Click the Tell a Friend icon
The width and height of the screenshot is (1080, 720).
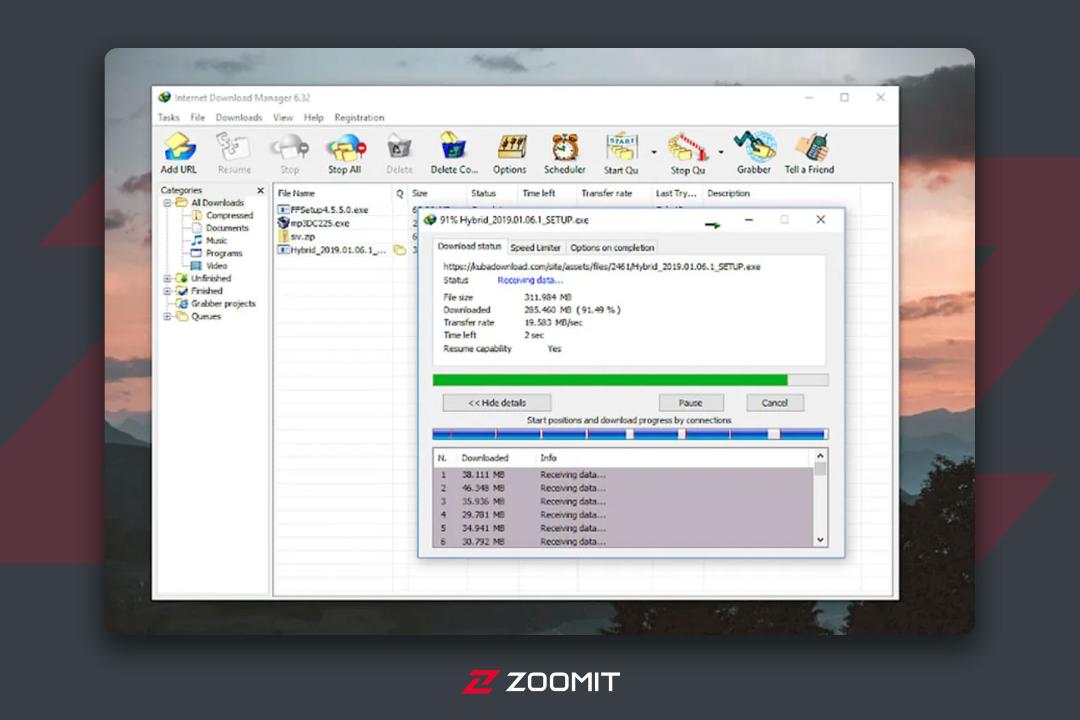[x=809, y=153]
